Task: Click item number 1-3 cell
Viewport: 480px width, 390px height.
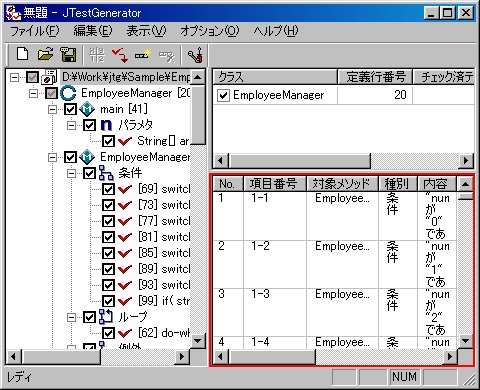Action: tap(275, 312)
